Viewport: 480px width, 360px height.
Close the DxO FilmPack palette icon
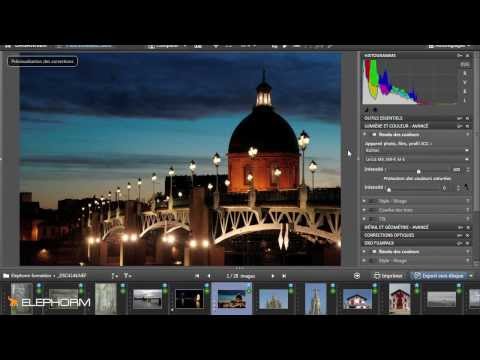pos(468,243)
